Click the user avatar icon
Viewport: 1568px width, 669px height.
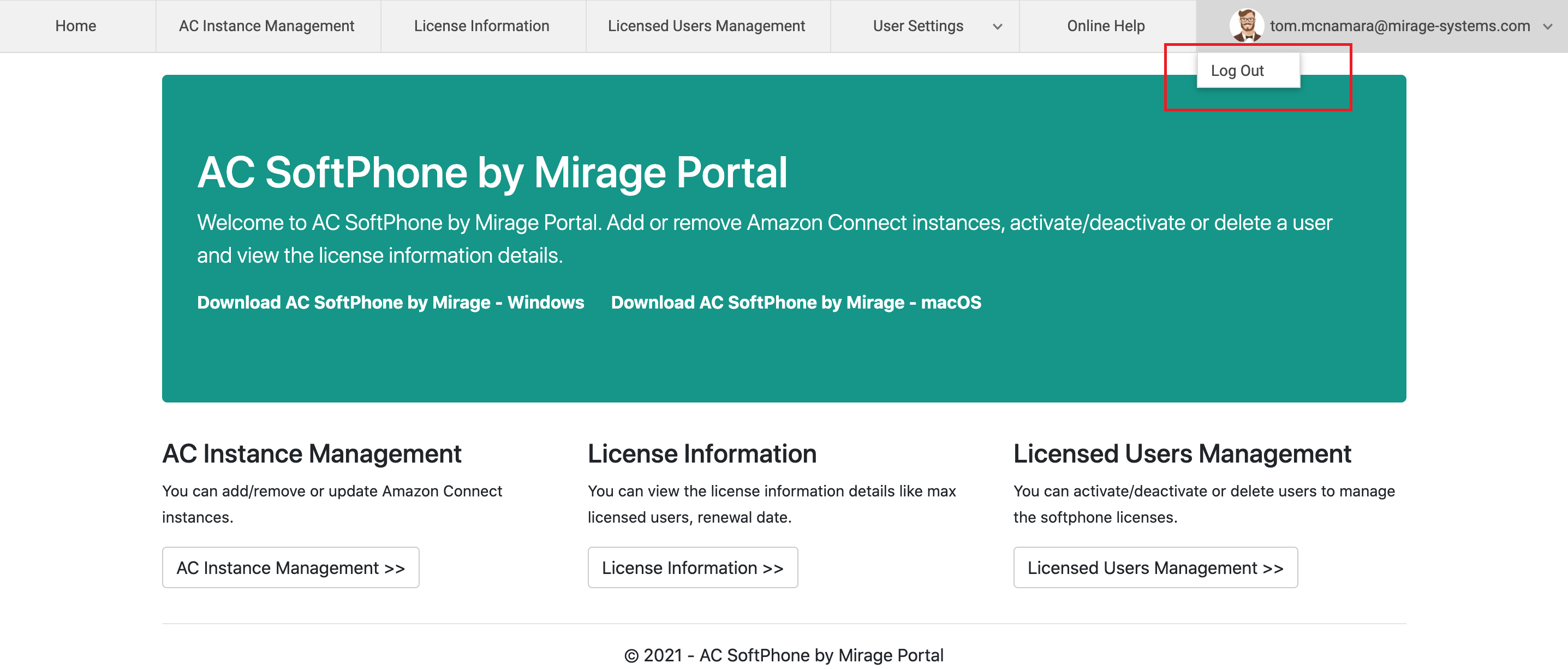pyautogui.click(x=1247, y=26)
